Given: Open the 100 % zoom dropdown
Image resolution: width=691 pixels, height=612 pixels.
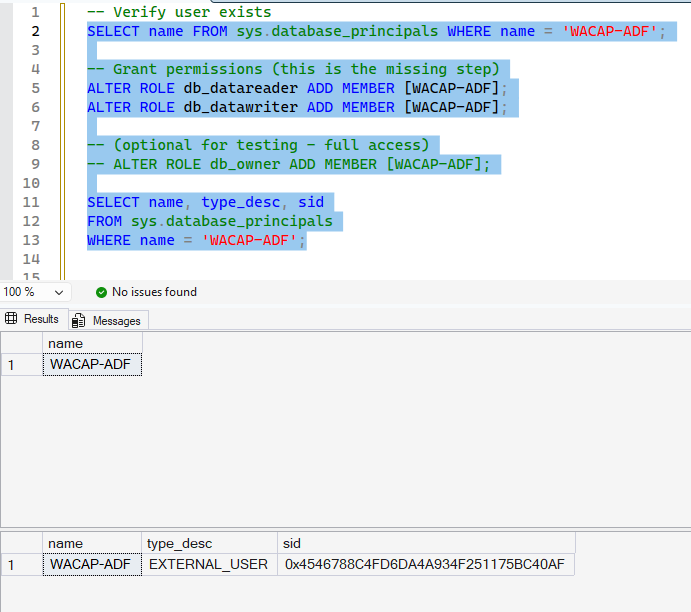Looking at the screenshot, I should 33,292.
